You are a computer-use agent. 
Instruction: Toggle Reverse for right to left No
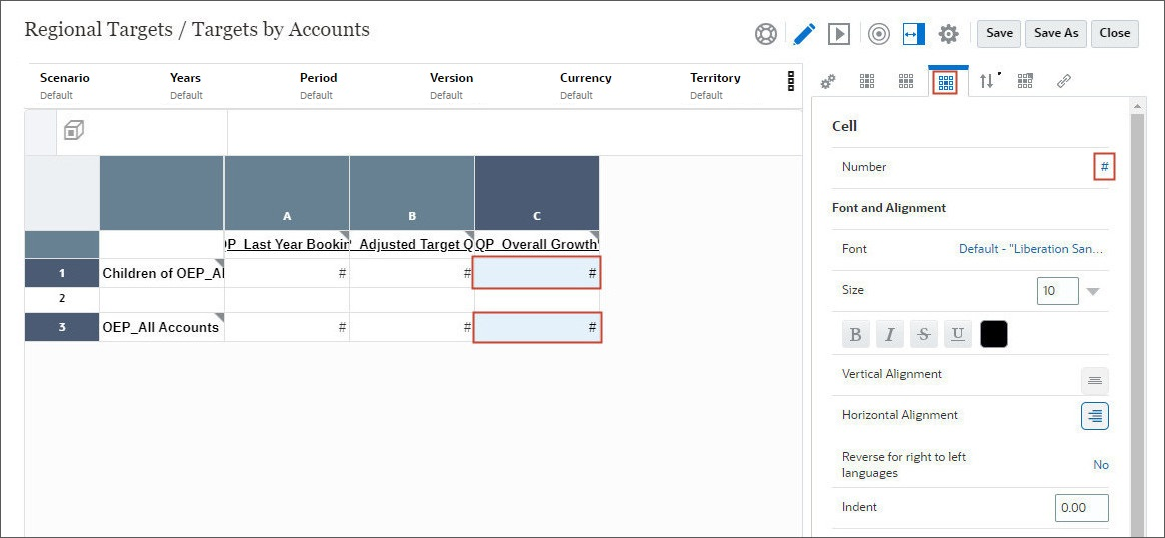tap(1101, 464)
